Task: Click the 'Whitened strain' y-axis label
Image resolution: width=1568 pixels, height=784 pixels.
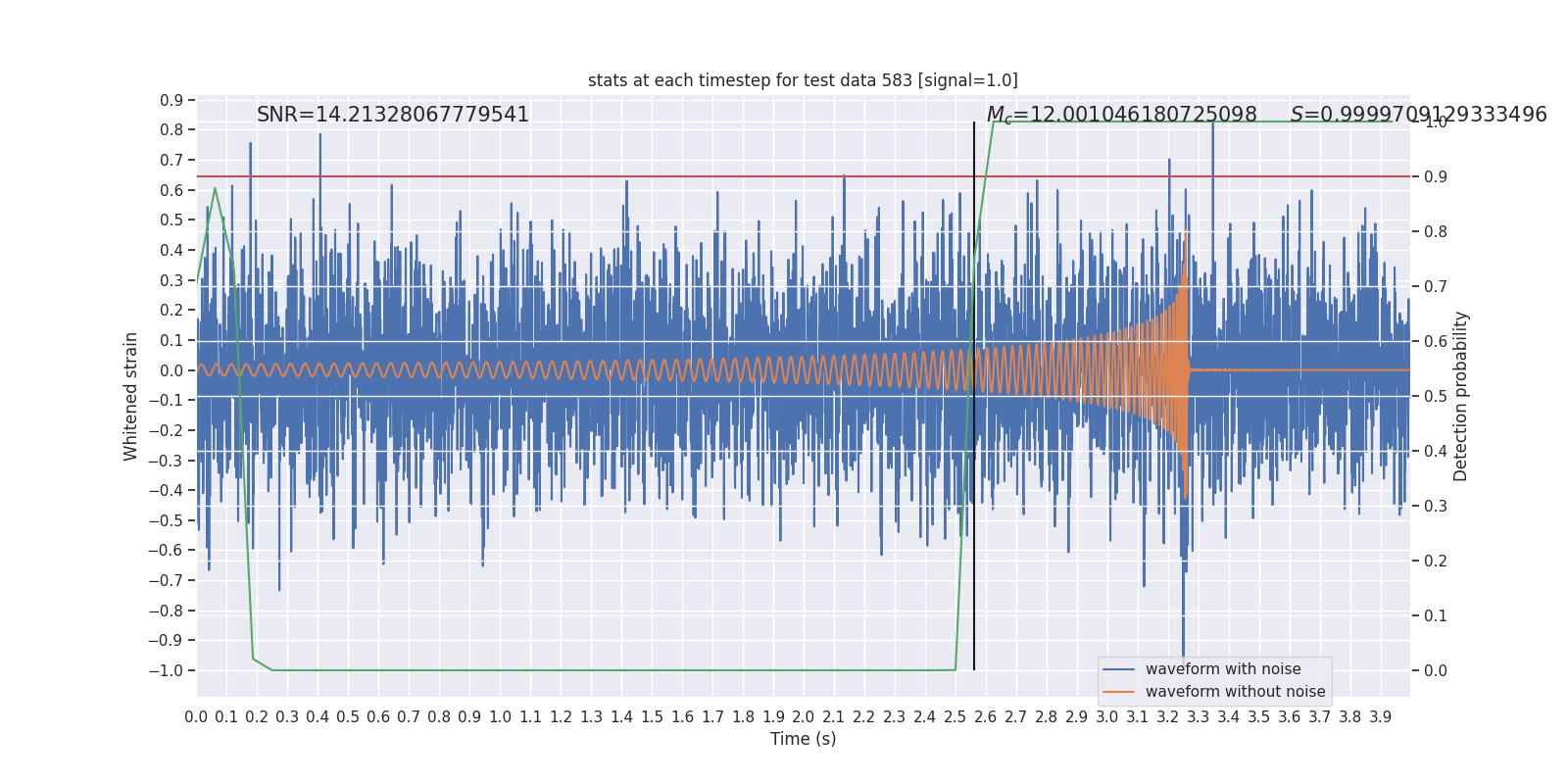Action: [x=131, y=396]
